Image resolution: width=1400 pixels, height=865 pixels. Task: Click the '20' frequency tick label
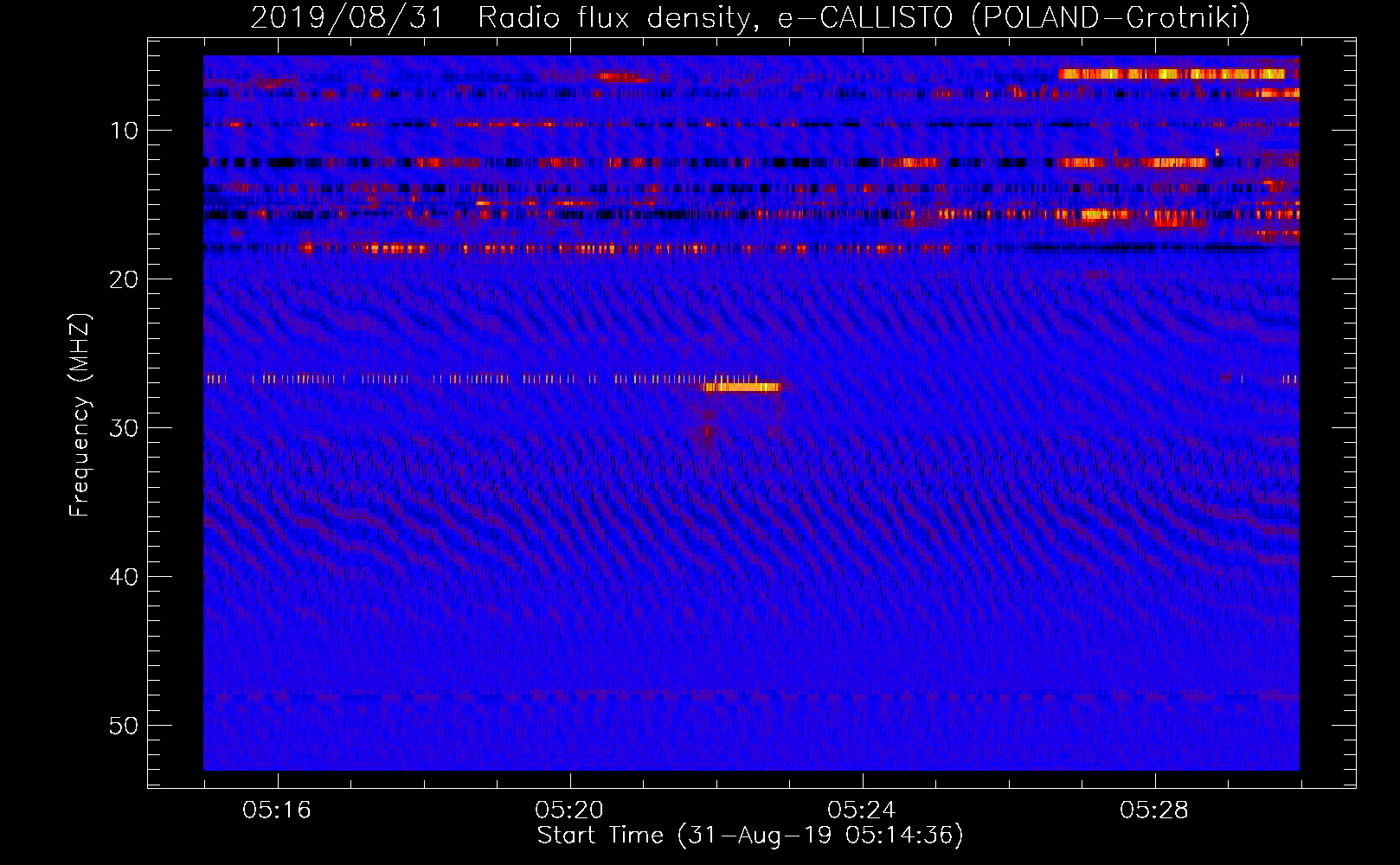(124, 279)
